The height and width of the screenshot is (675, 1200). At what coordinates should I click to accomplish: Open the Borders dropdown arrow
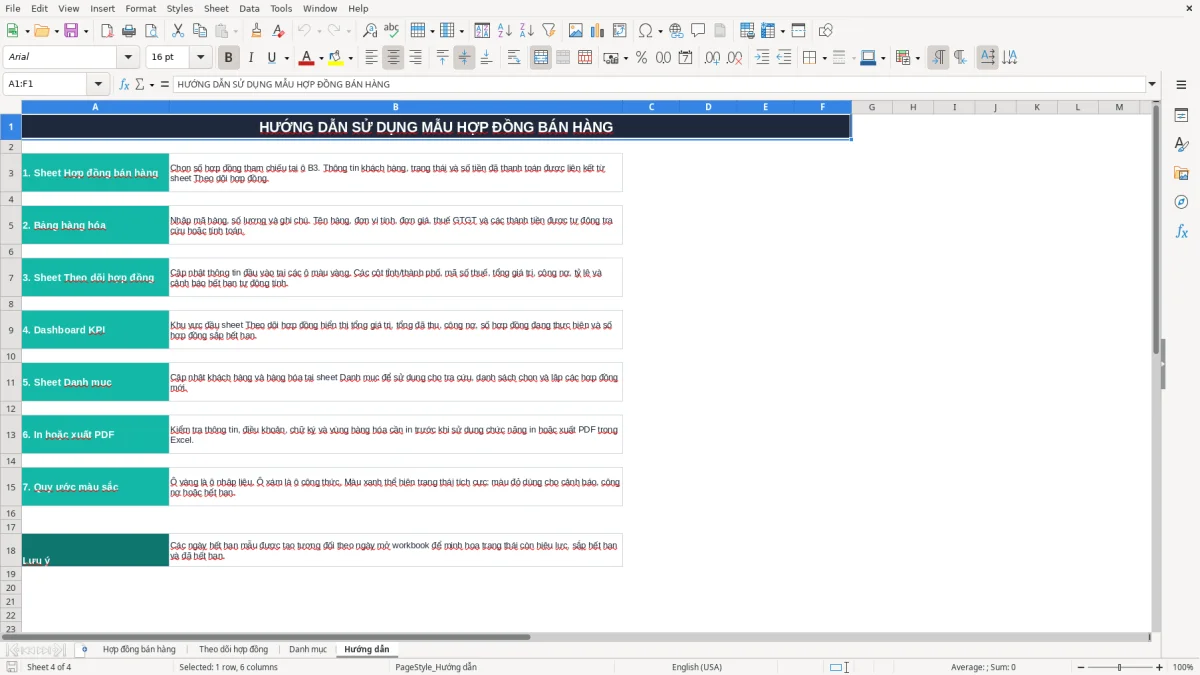point(824,58)
